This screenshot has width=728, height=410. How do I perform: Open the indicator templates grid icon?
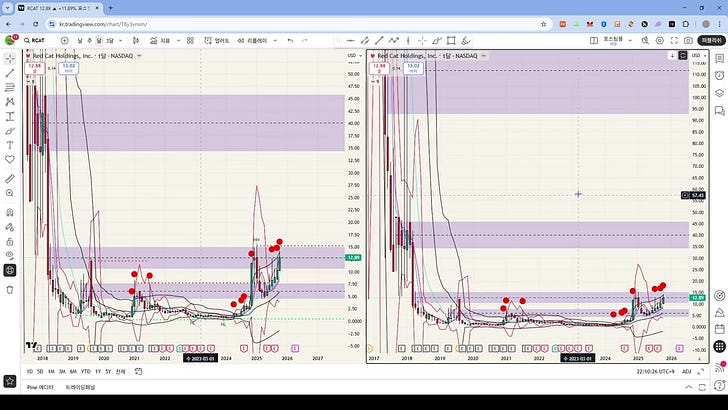(x=190, y=40)
